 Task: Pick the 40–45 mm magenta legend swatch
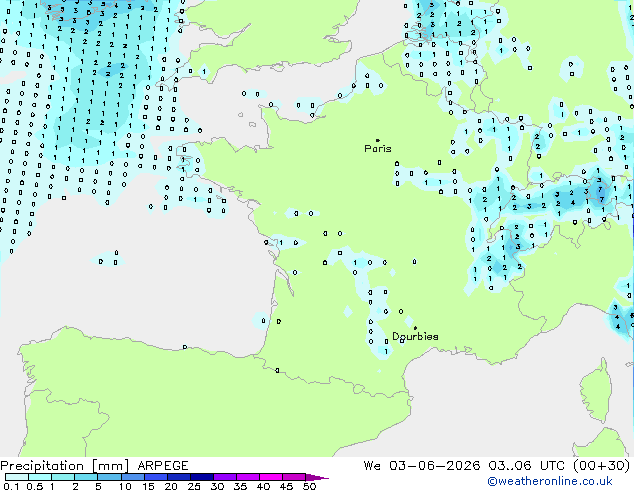click(271, 477)
